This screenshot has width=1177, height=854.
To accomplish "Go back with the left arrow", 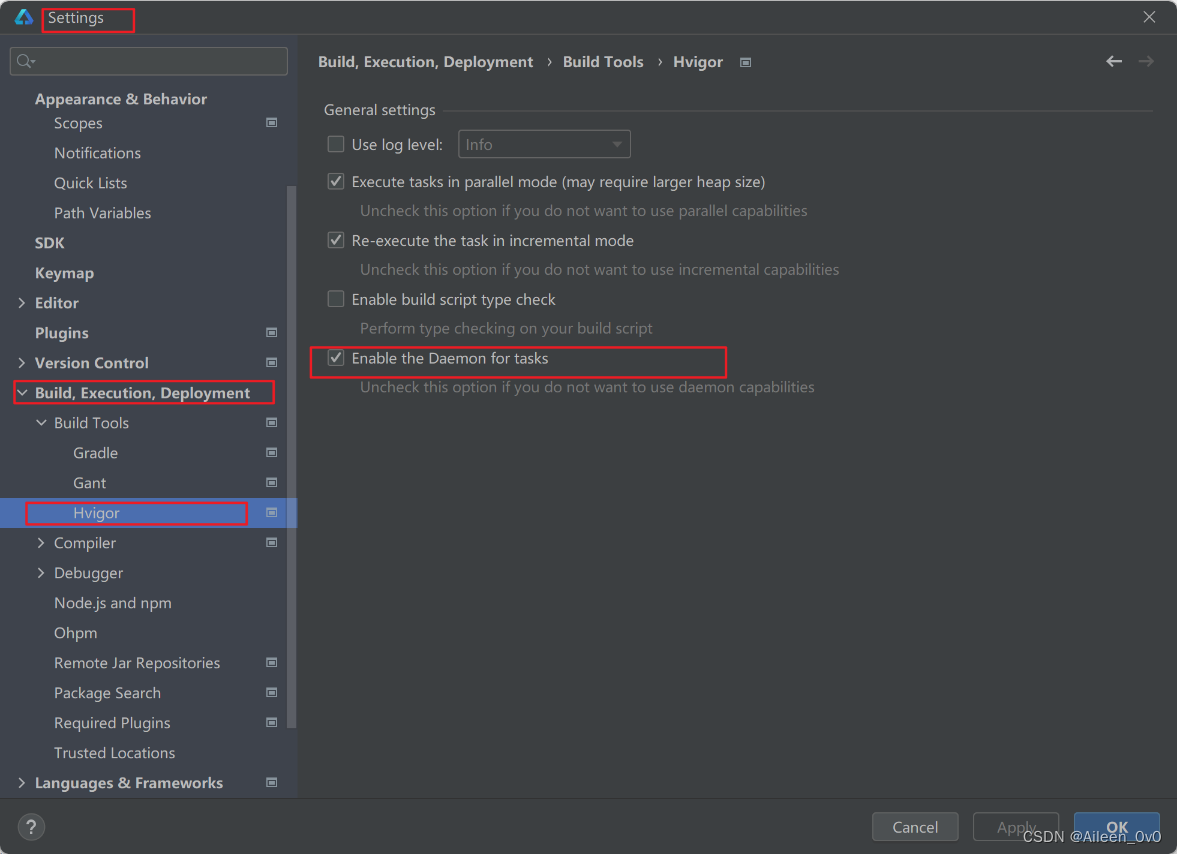I will pyautogui.click(x=1114, y=62).
